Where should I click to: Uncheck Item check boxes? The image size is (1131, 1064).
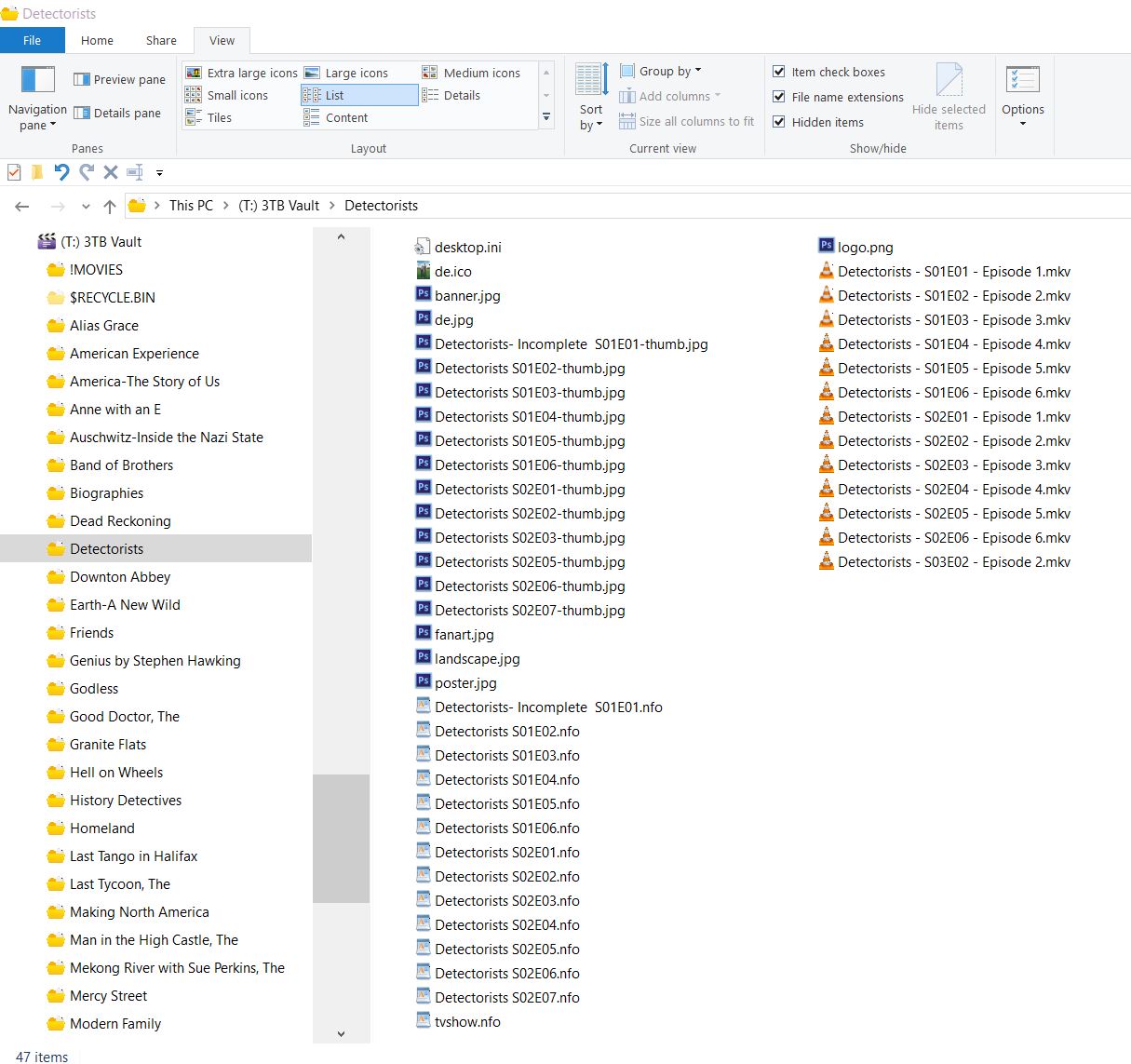[779, 72]
